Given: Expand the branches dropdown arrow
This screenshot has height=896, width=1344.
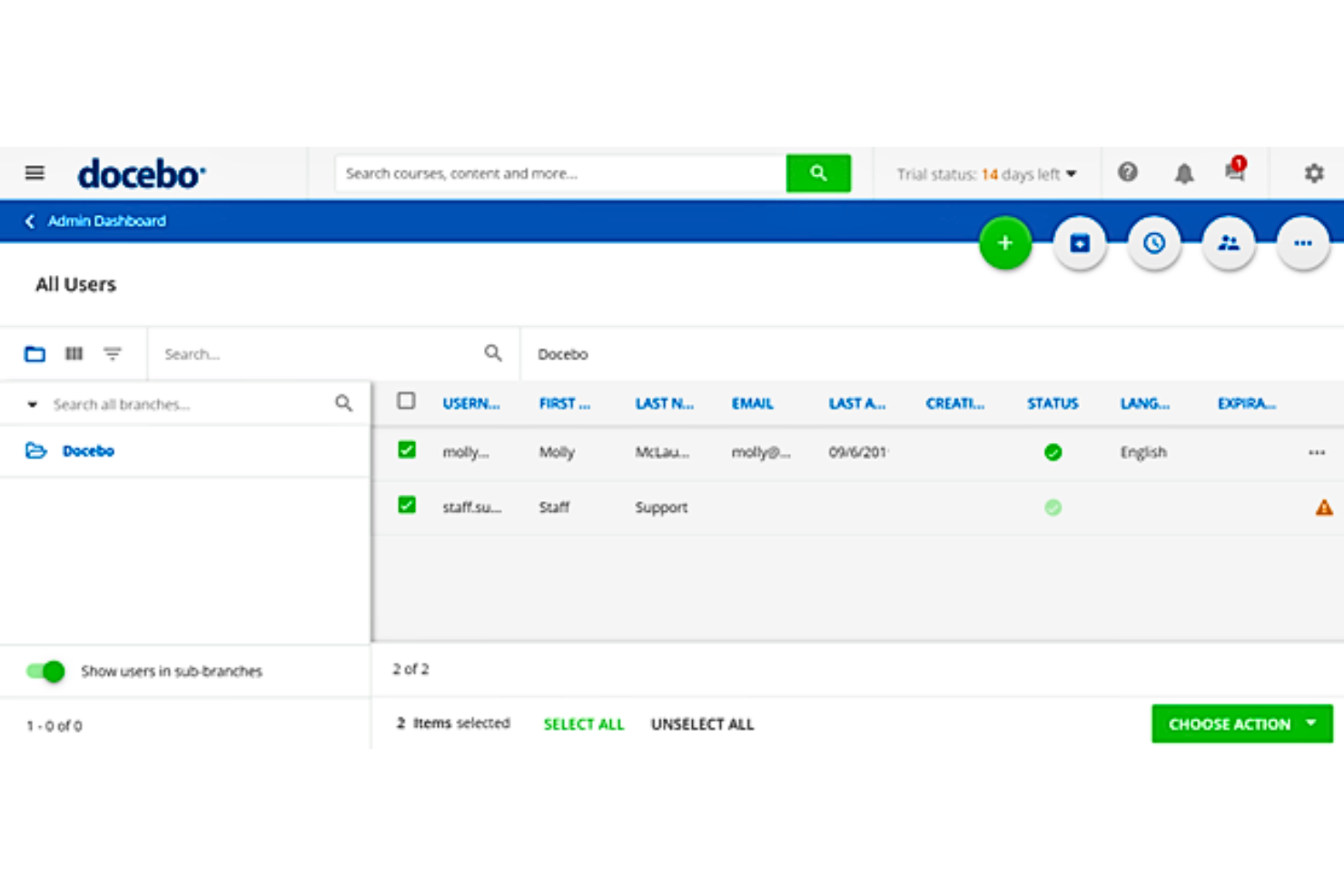Looking at the screenshot, I should tap(32, 404).
